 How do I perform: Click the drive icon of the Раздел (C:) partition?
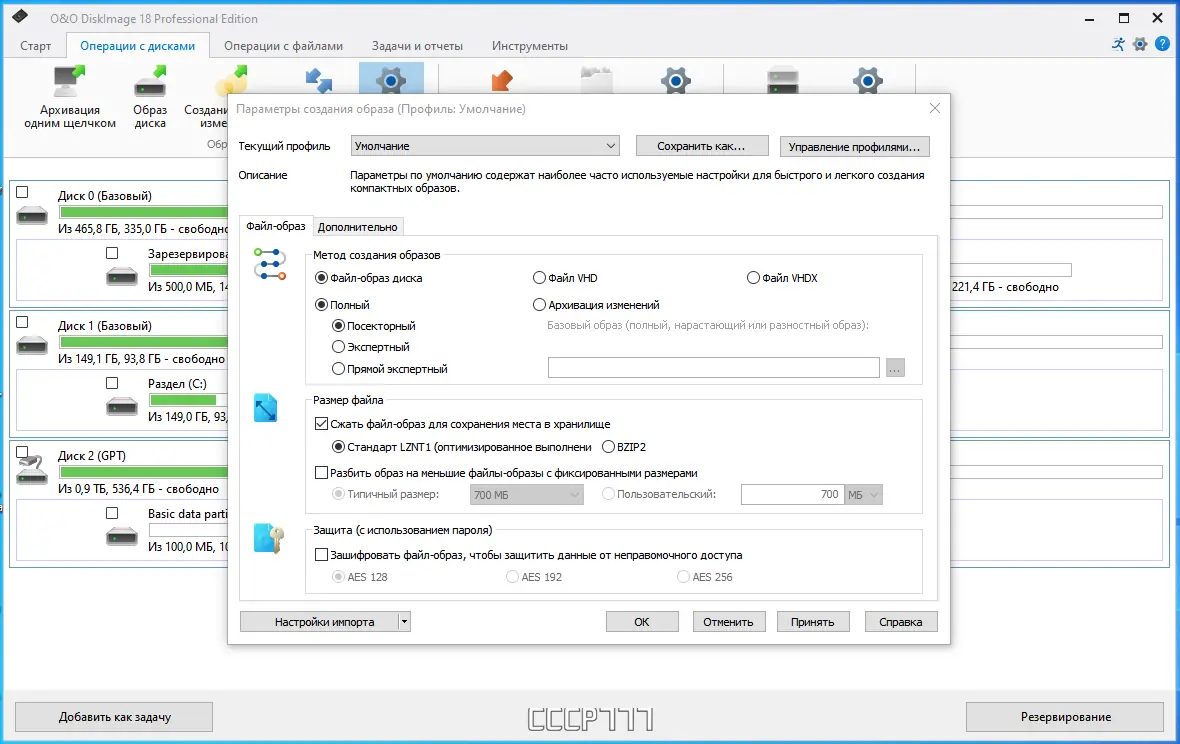pos(121,407)
